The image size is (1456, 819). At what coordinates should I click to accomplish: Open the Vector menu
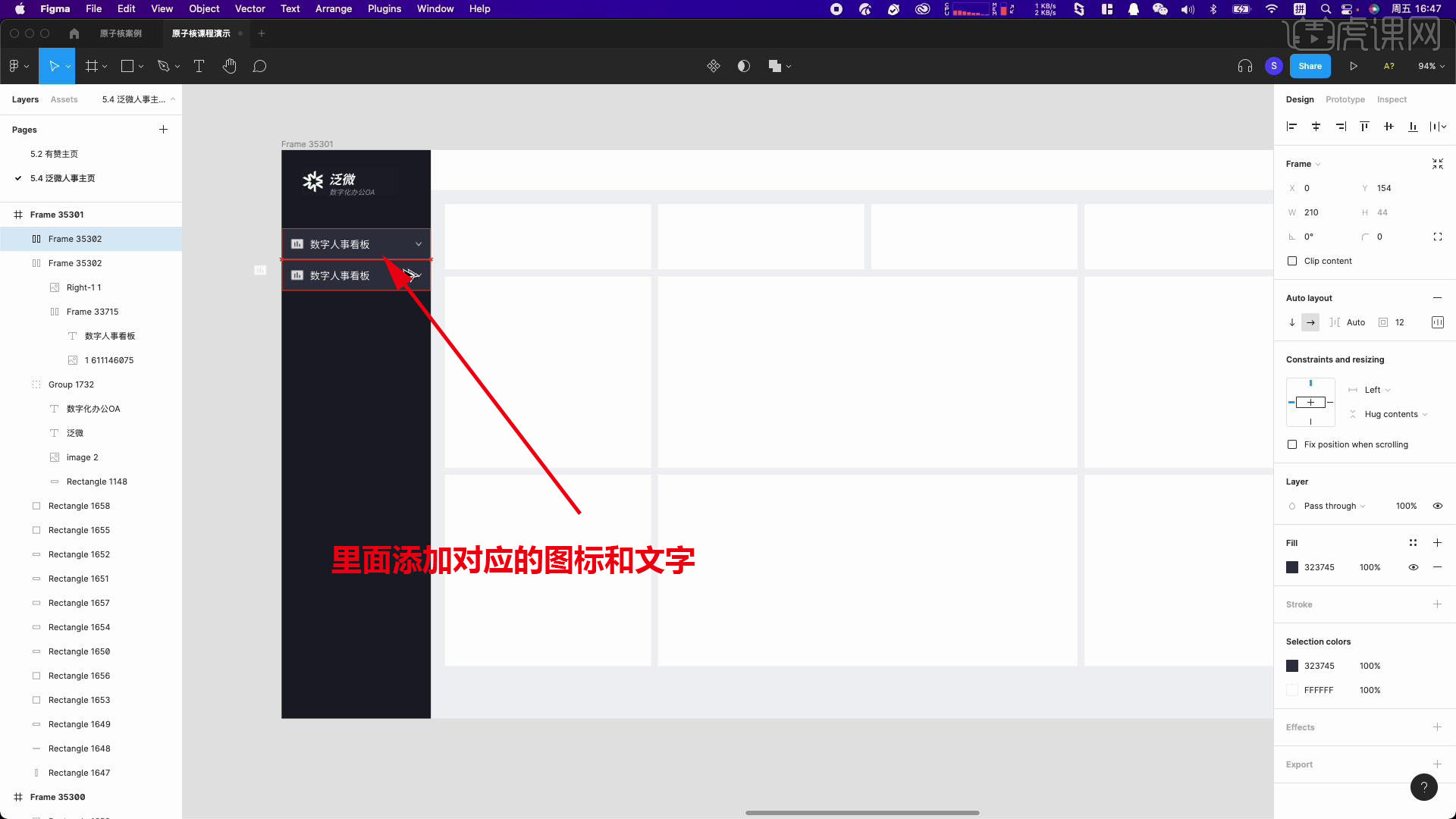(249, 9)
